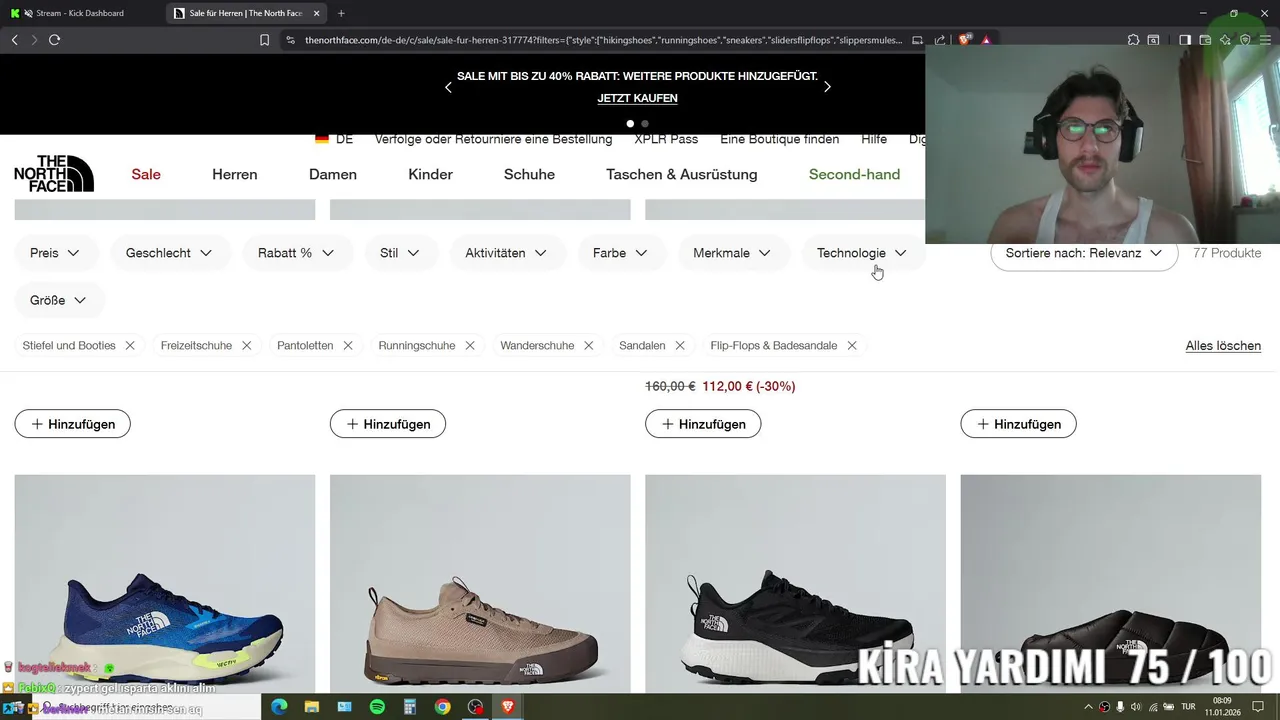Click the JETZT KAUFEN banner link
1280x720 pixels.
click(638, 98)
